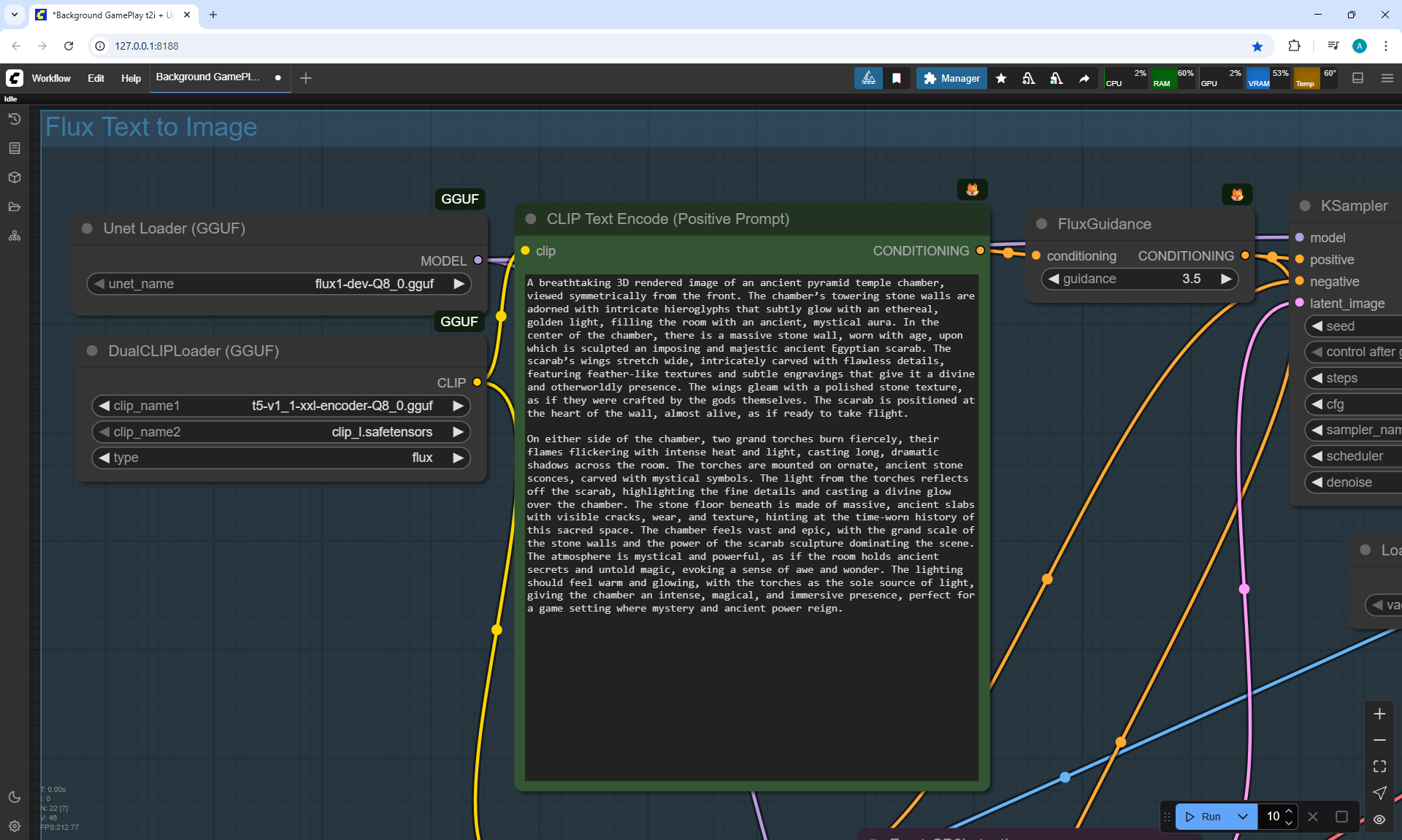Increase guidance value with right arrow

1226,279
